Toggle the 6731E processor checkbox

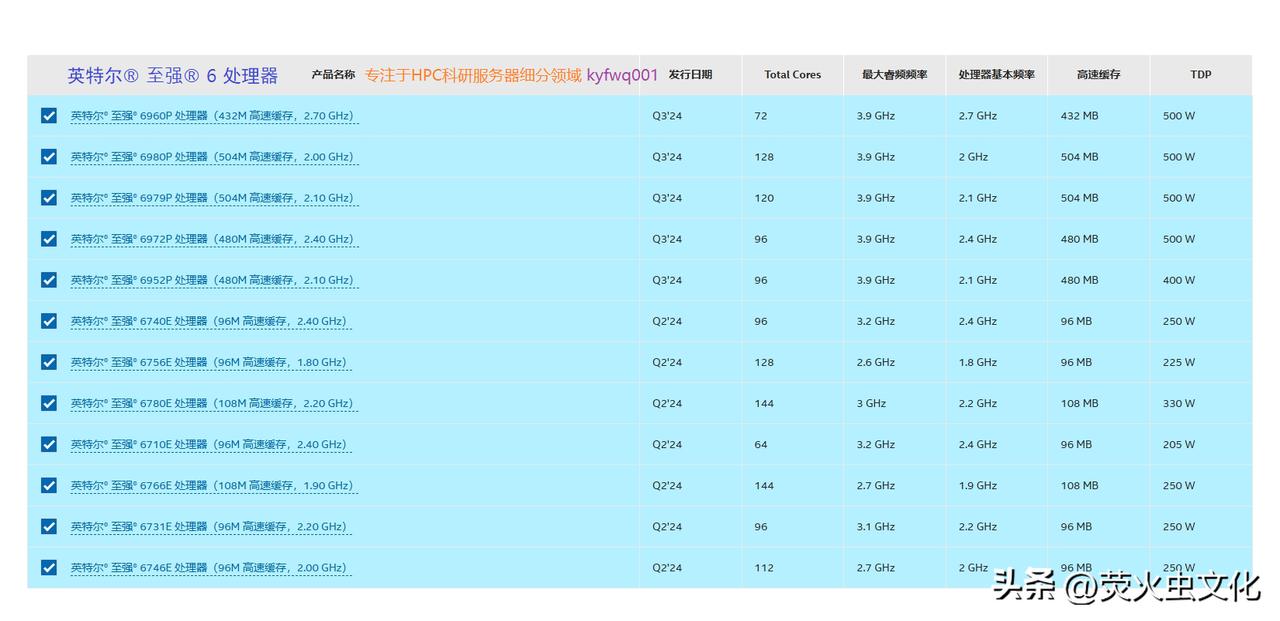[x=49, y=526]
